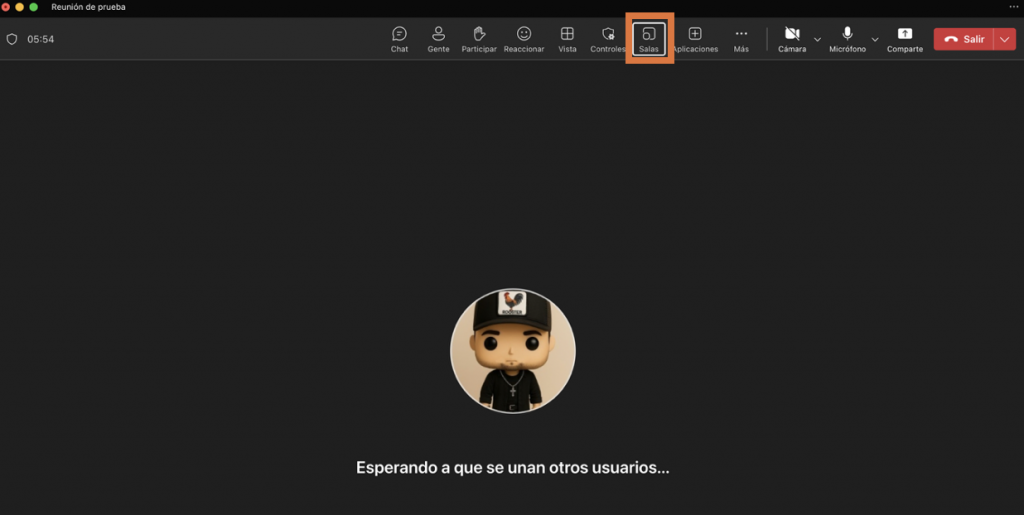
Task: Click the shield security icon
Action: pyautogui.click(x=12, y=39)
